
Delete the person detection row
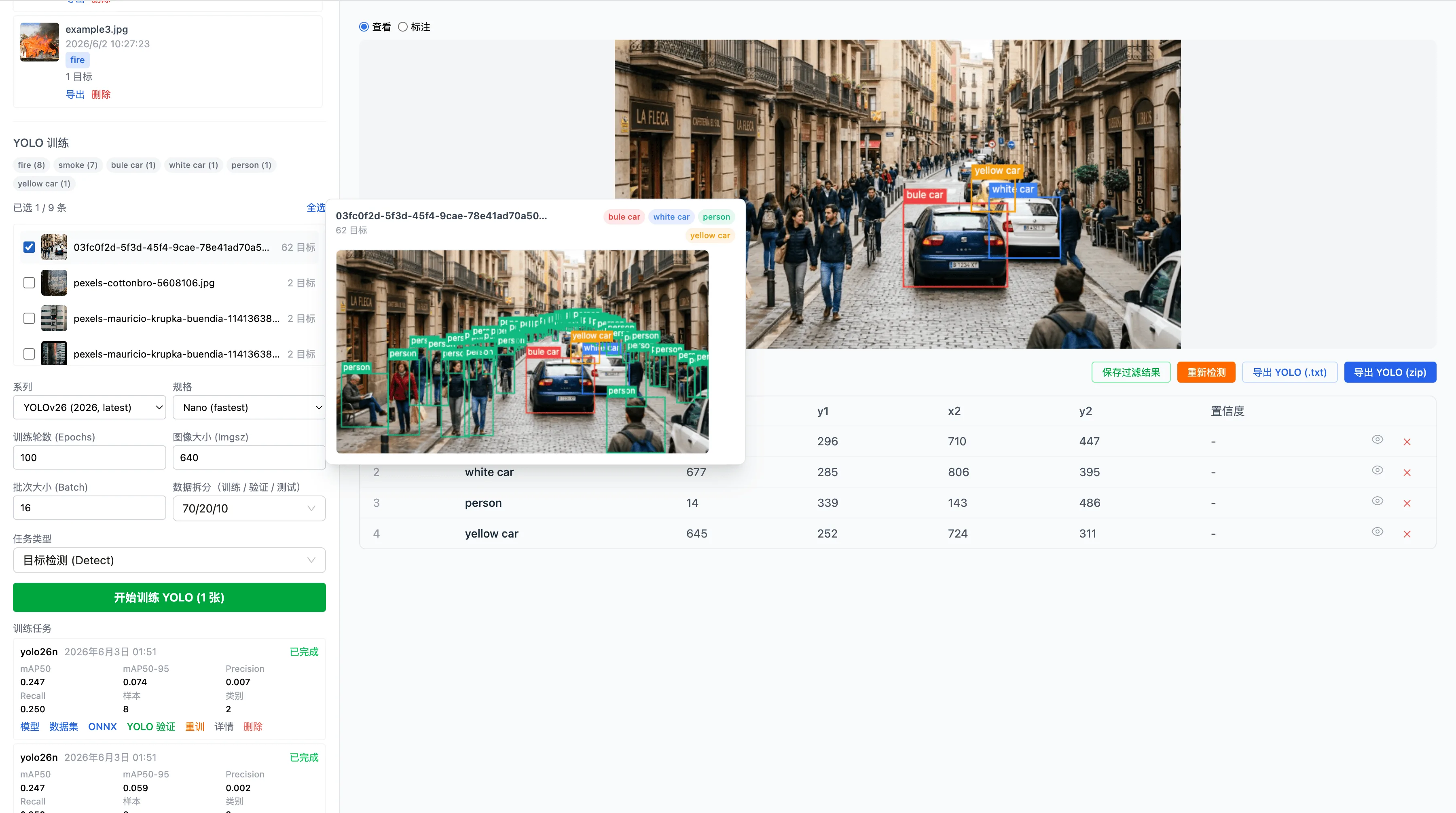[1407, 503]
